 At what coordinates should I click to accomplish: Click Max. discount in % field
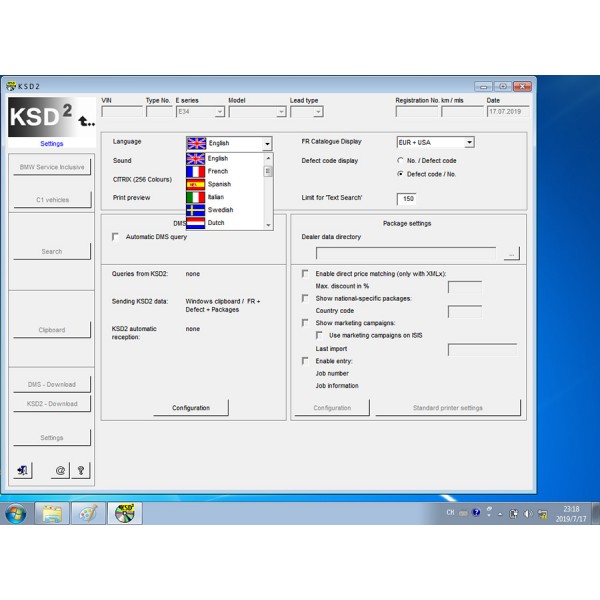coord(465,287)
